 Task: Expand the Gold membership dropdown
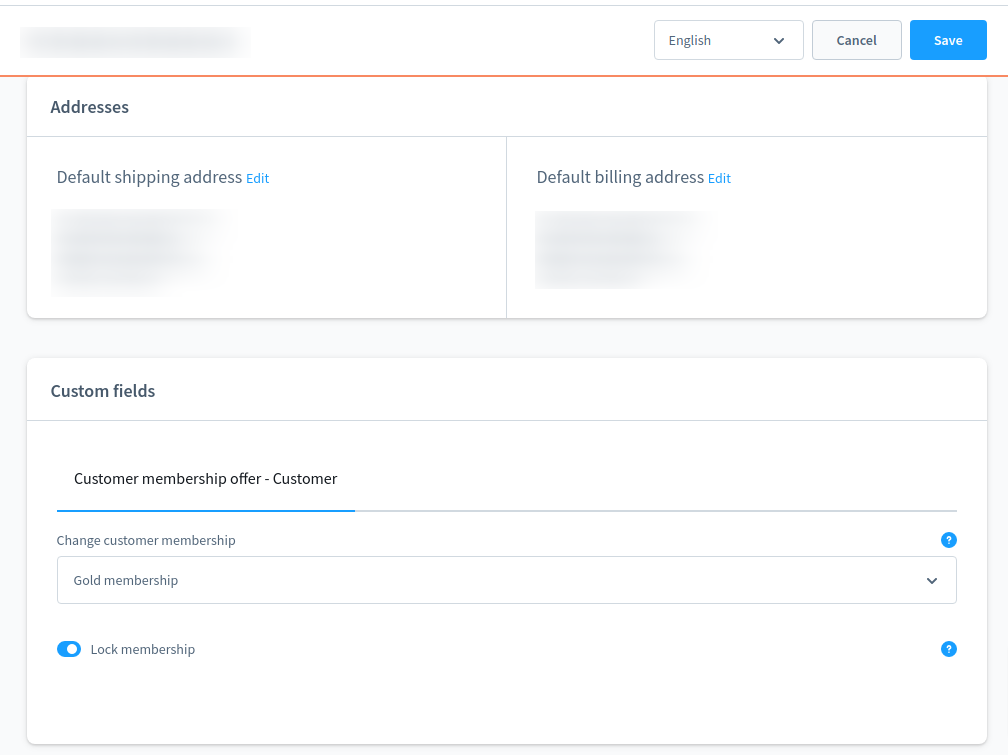pos(507,580)
